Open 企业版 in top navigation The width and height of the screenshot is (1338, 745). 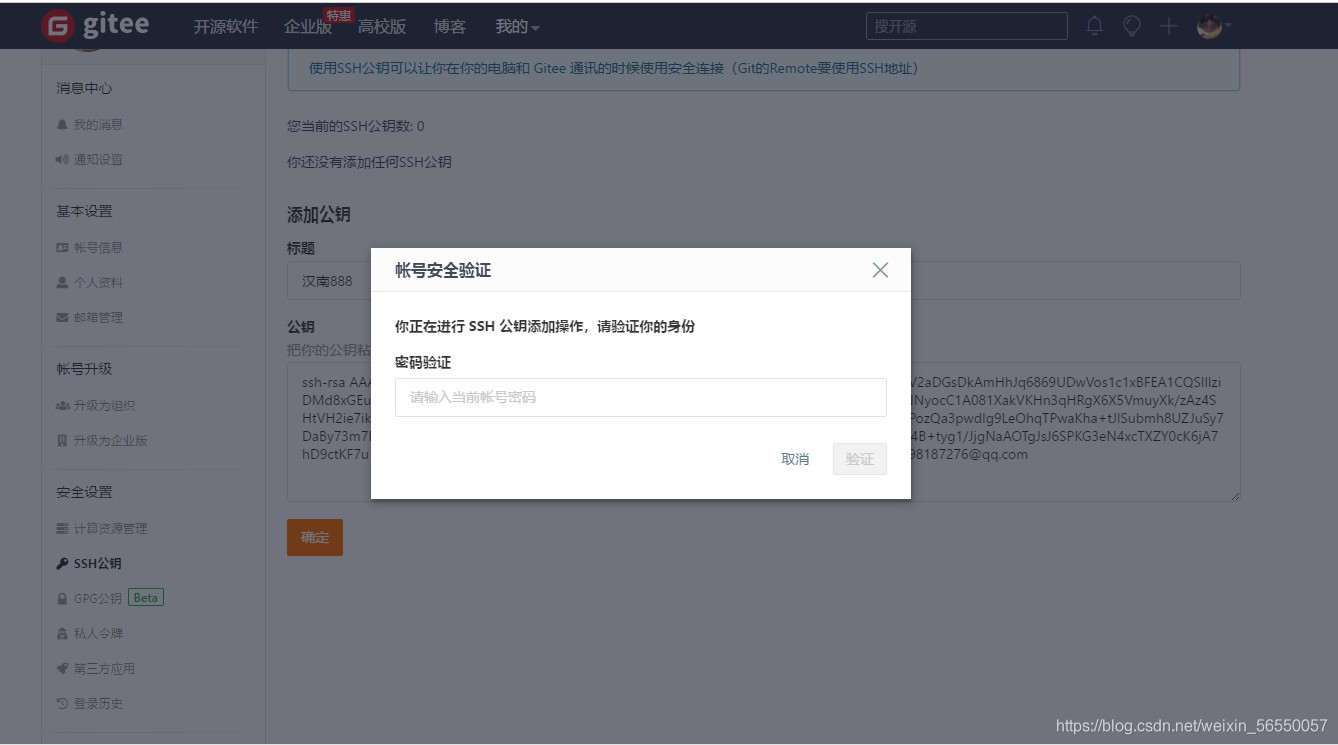(308, 27)
